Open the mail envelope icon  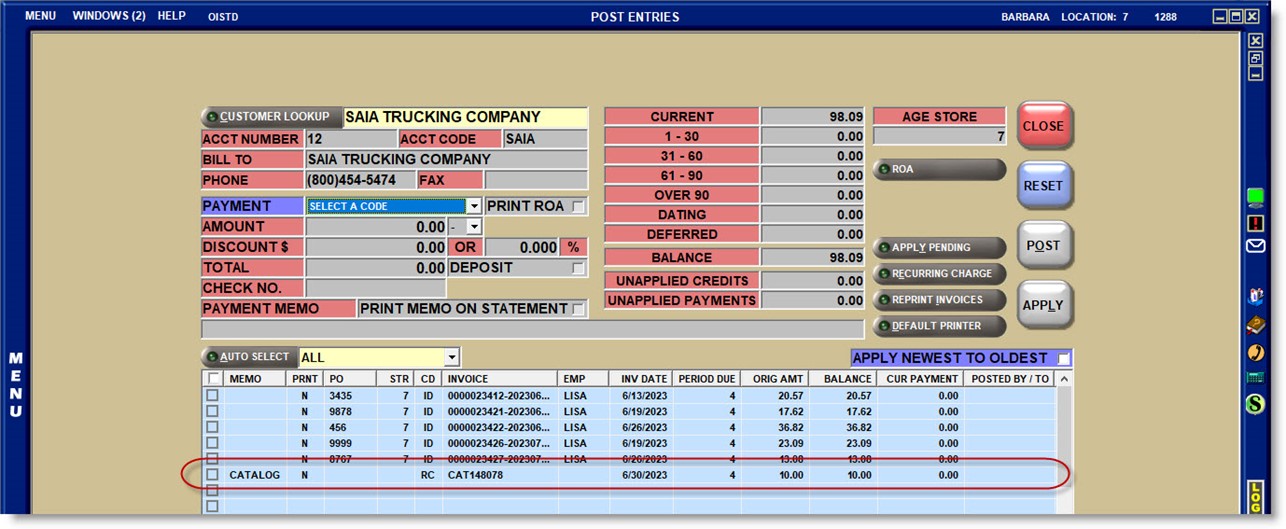click(x=1256, y=246)
